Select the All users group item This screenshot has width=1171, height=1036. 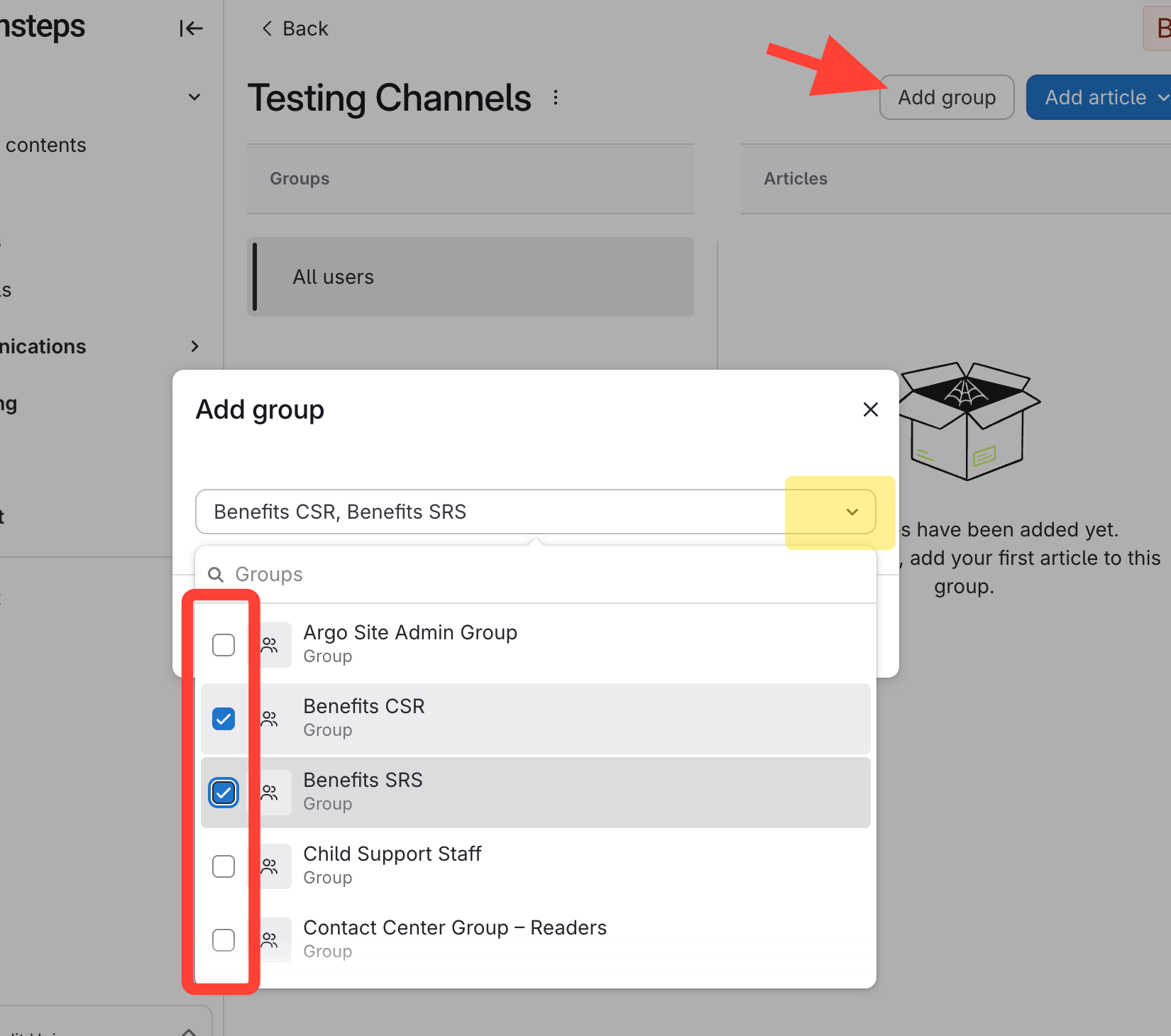[x=471, y=277]
